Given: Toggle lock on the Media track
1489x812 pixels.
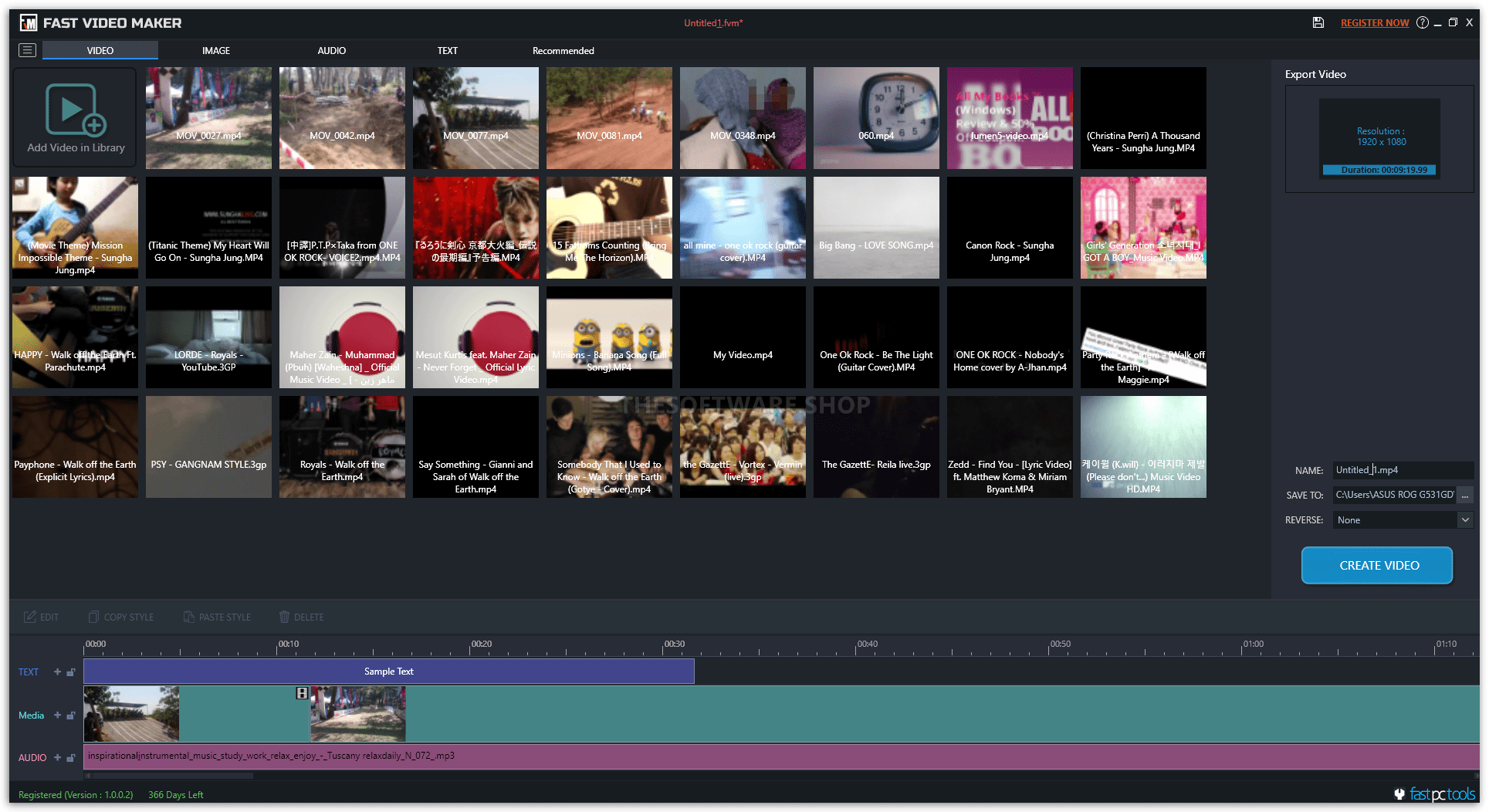Looking at the screenshot, I should tap(70, 715).
